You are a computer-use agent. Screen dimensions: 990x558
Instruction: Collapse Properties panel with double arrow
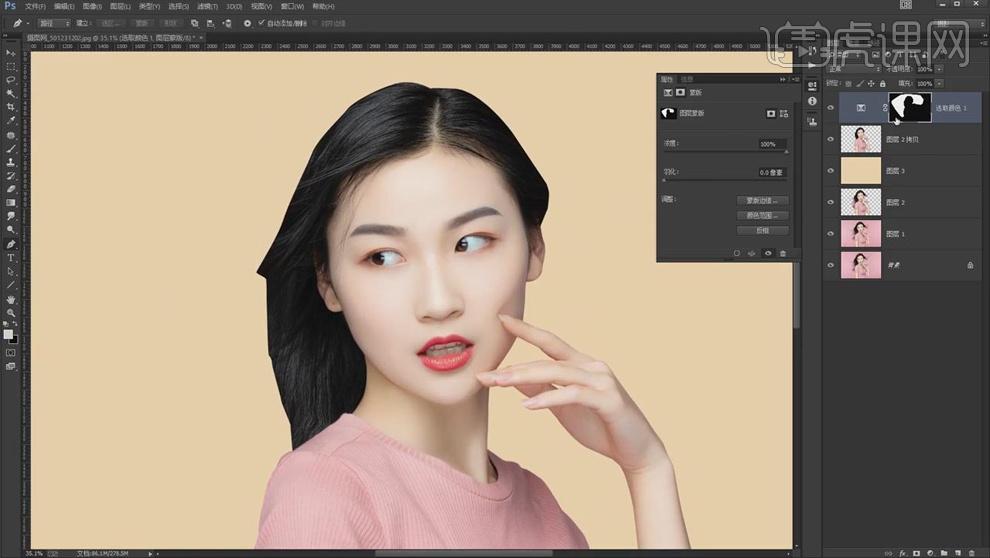point(782,80)
